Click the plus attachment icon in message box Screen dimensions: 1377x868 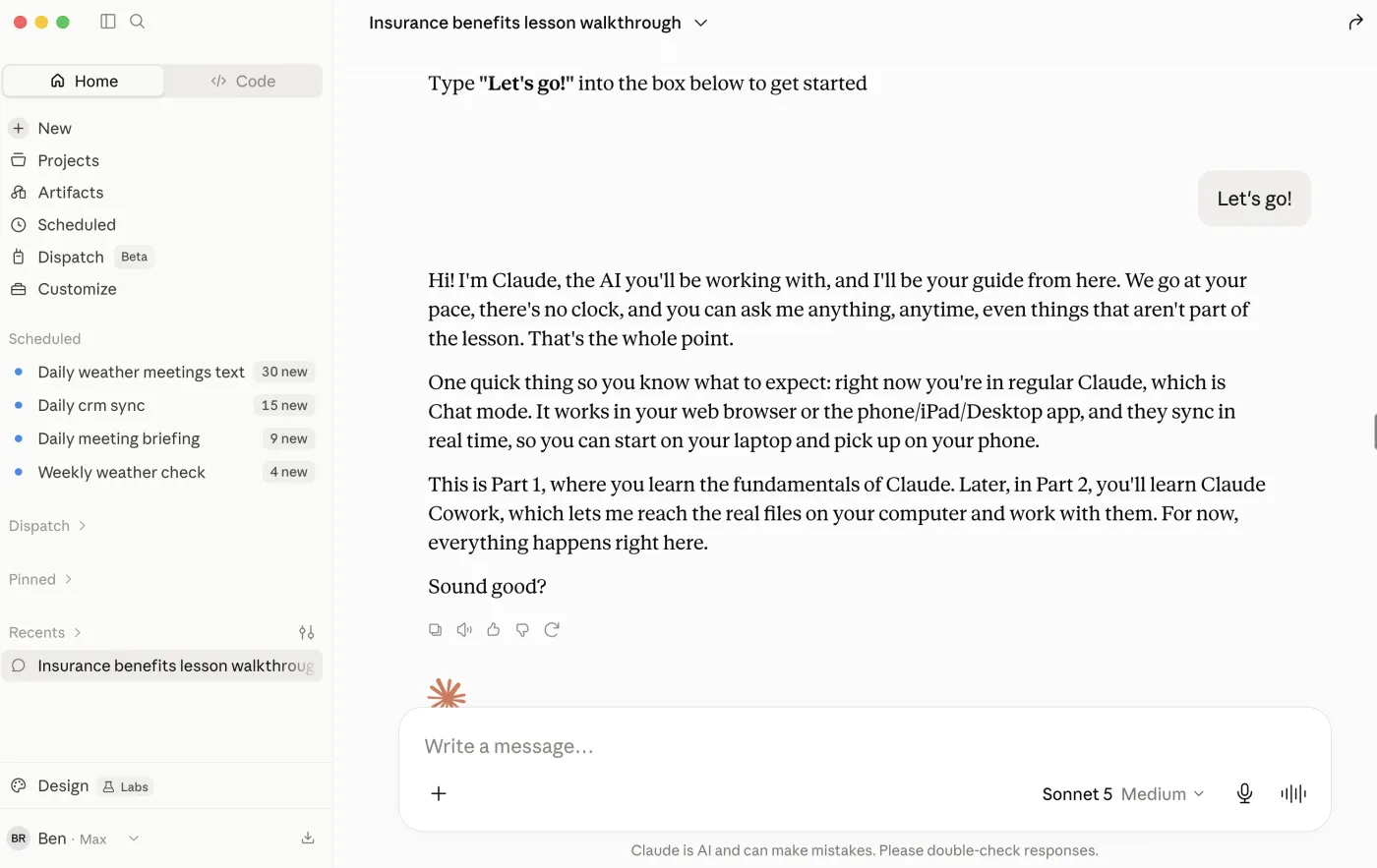tap(439, 793)
